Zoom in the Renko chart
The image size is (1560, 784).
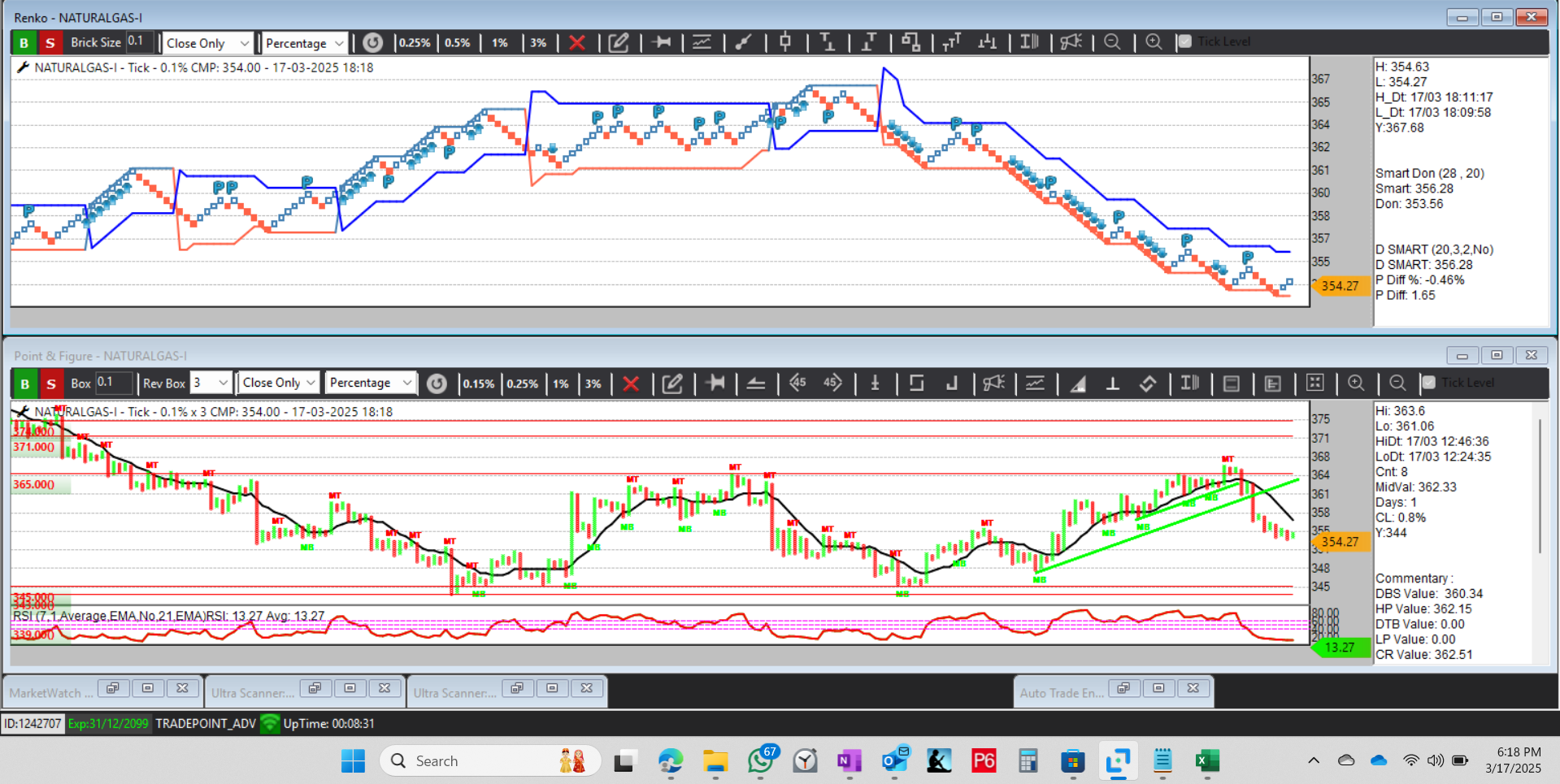click(1154, 41)
